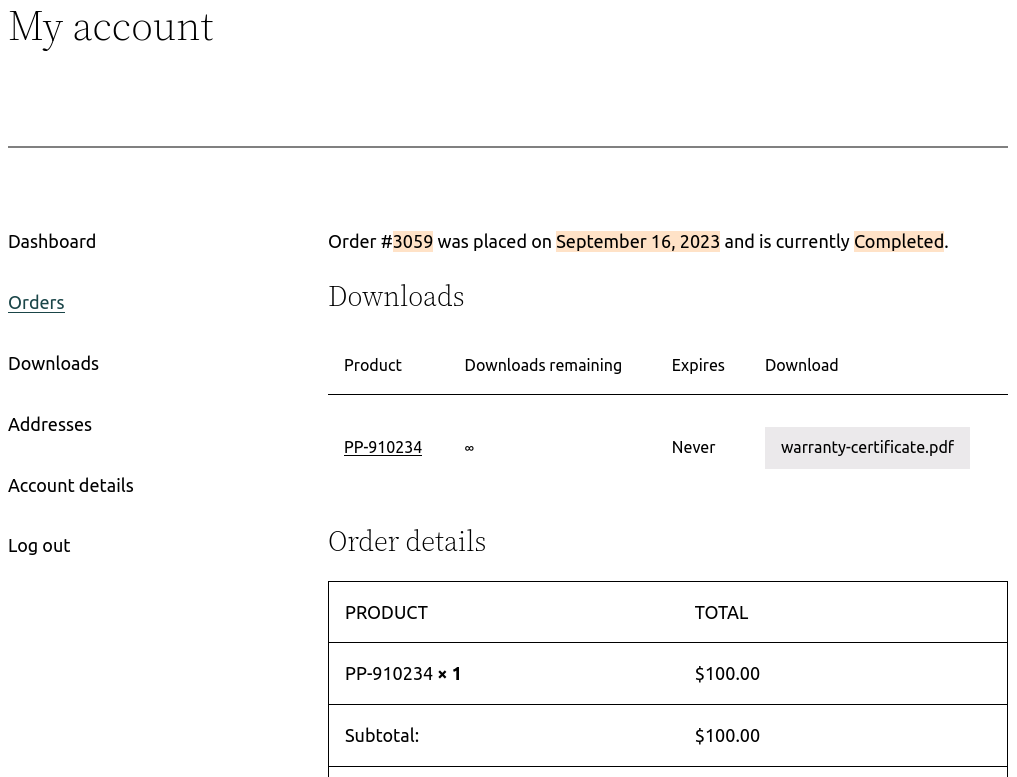
Task: Open the Addresses page
Action: point(49,424)
